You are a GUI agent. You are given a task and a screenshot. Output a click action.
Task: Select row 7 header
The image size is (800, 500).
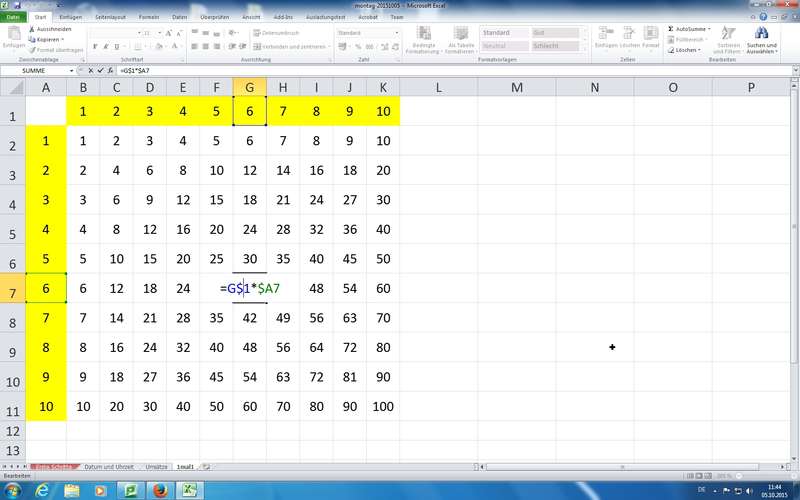pos(13,288)
